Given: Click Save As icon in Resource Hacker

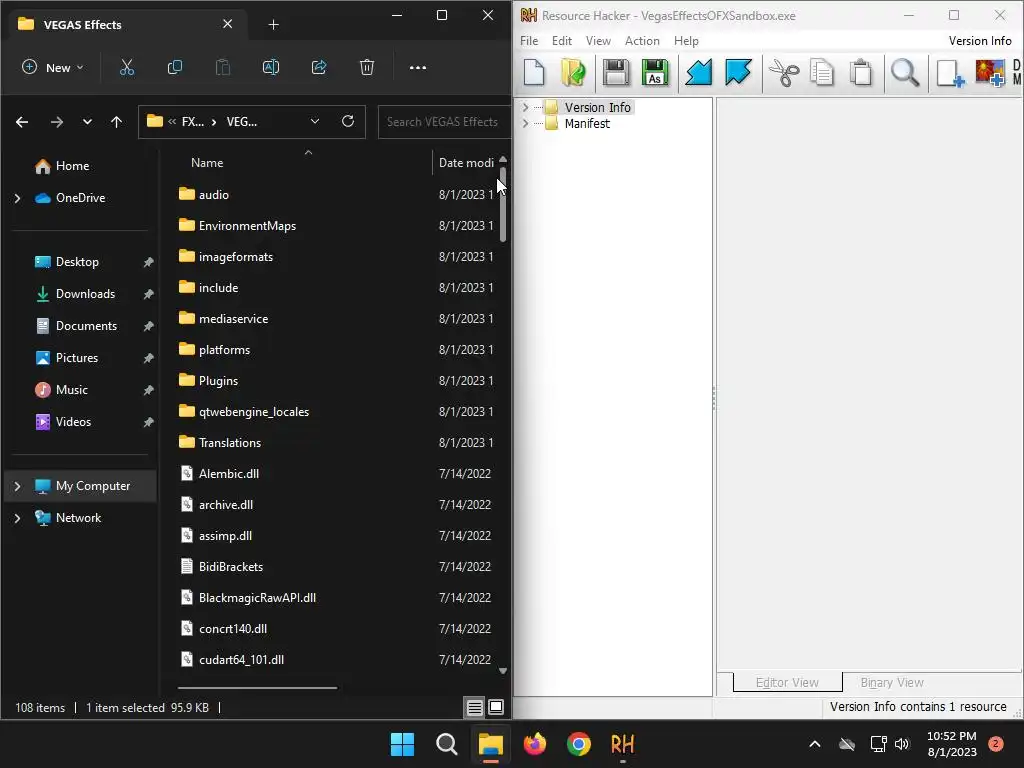Looking at the screenshot, I should click(655, 72).
